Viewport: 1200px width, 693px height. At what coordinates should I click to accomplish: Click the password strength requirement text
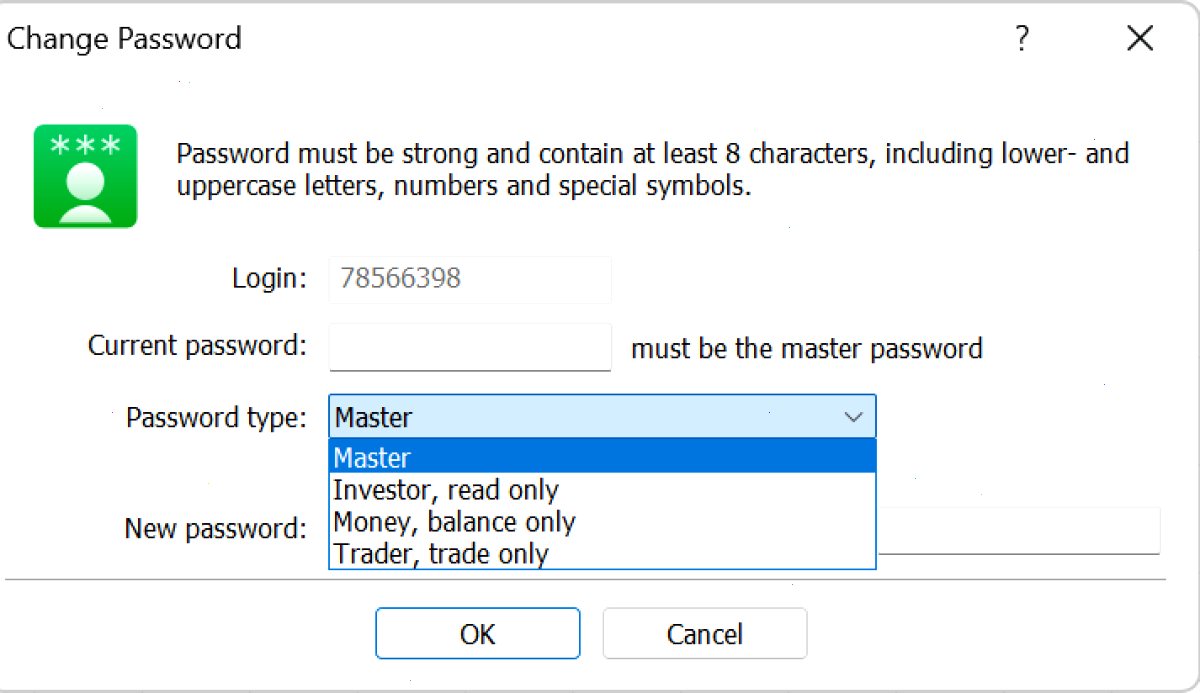pos(653,170)
